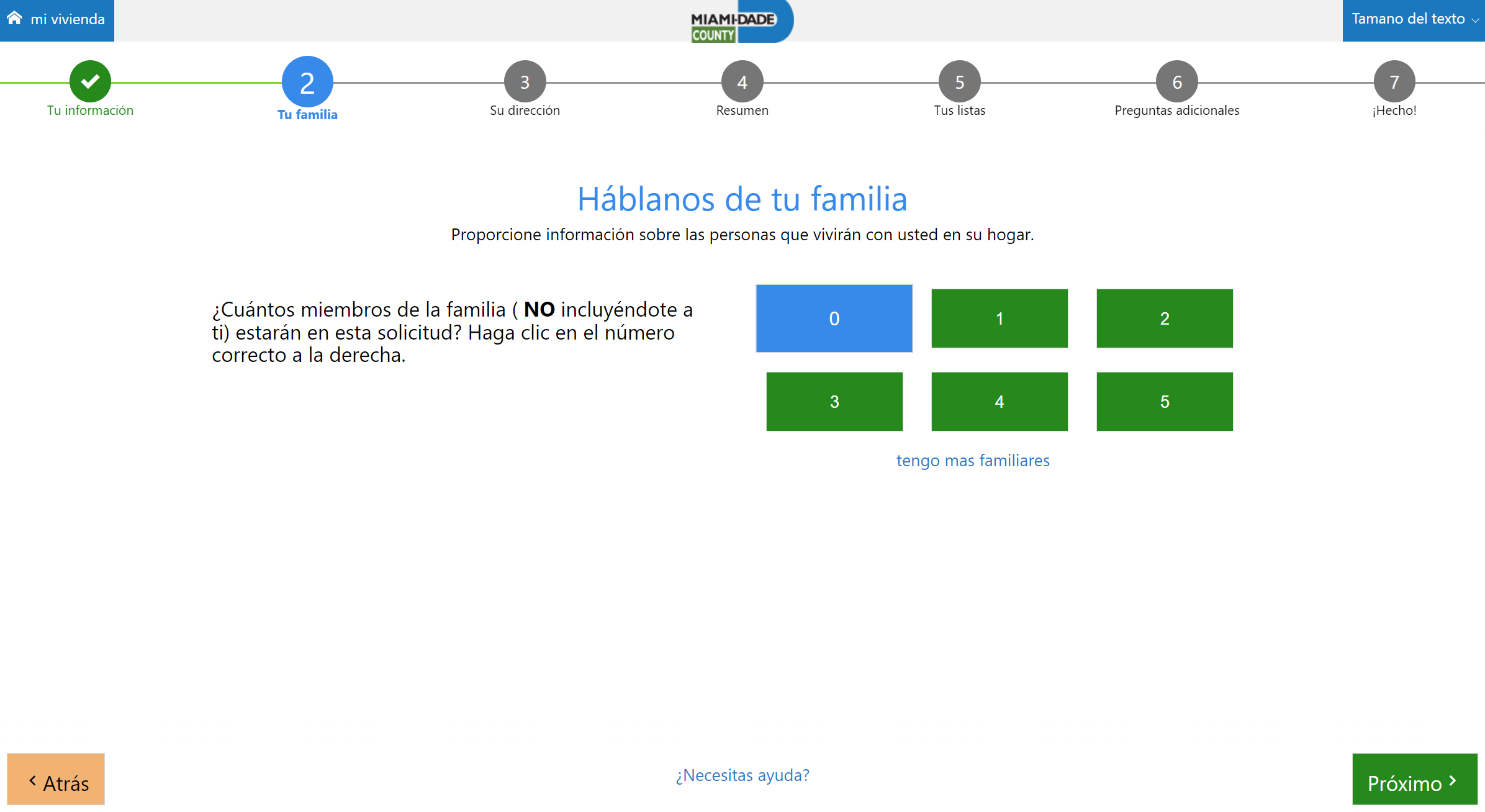Click the mi vivienda home button text
Image resolution: width=1485 pixels, height=812 pixels.
68,19
